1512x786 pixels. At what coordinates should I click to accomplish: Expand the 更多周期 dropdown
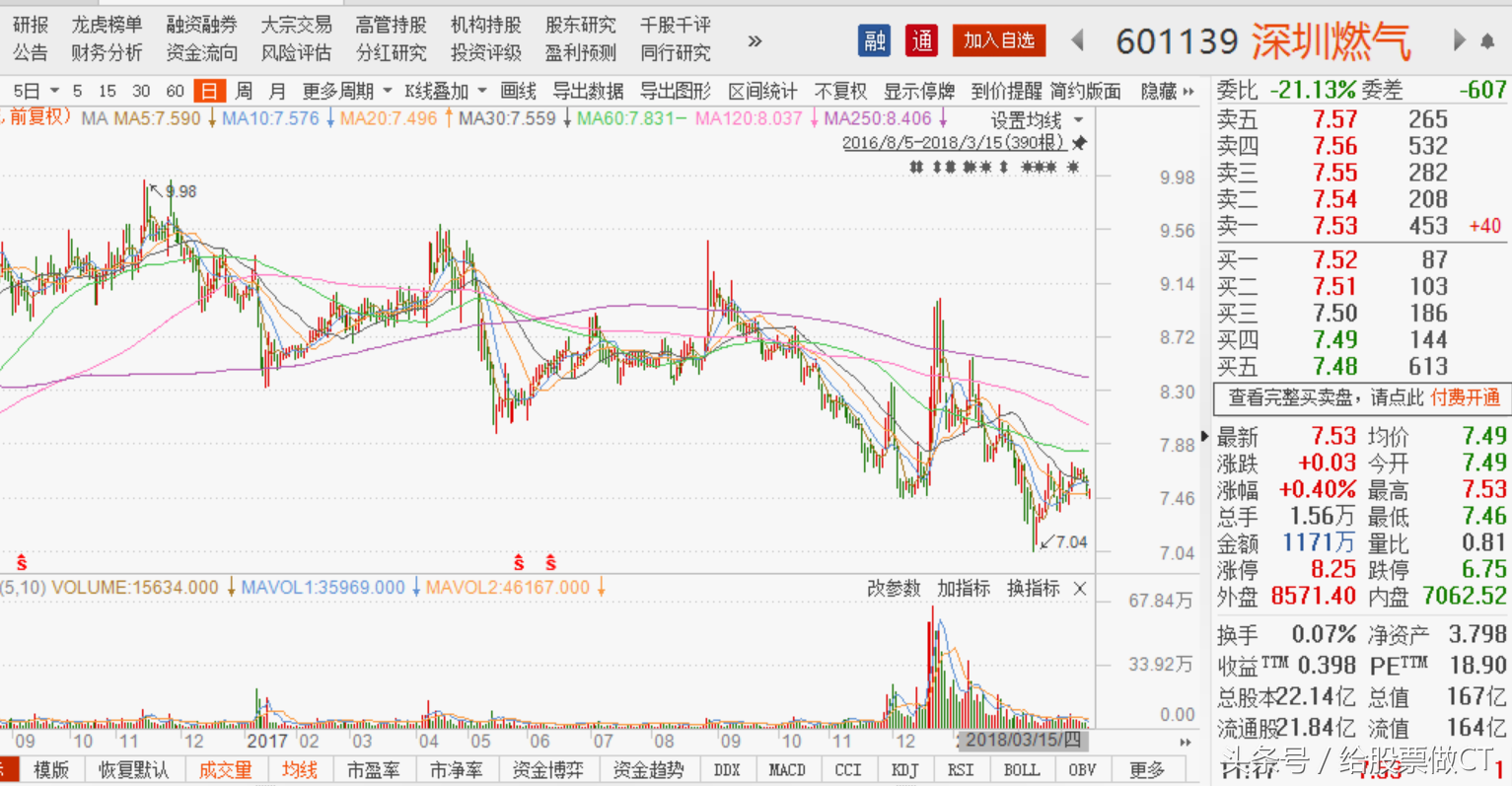[346, 91]
